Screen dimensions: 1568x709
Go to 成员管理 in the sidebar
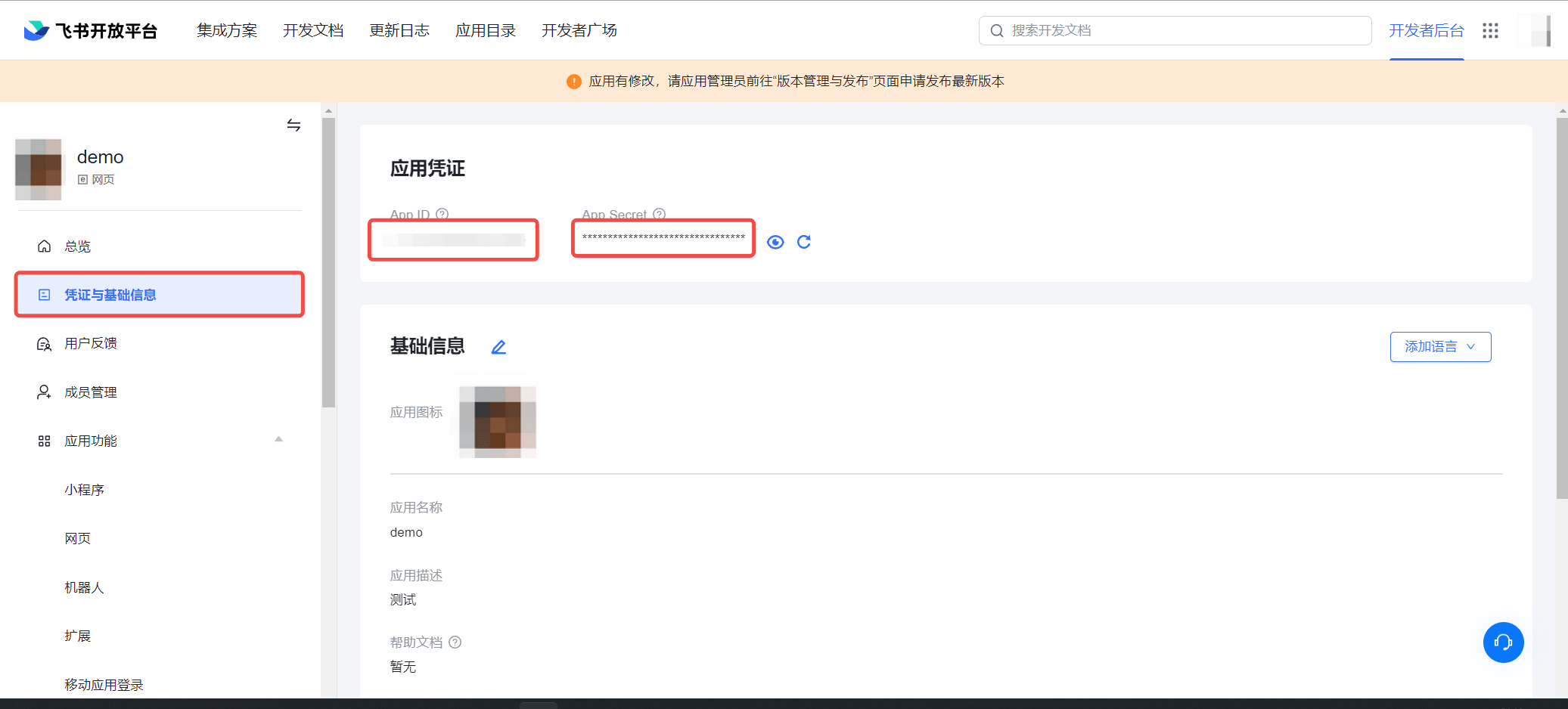[x=91, y=392]
